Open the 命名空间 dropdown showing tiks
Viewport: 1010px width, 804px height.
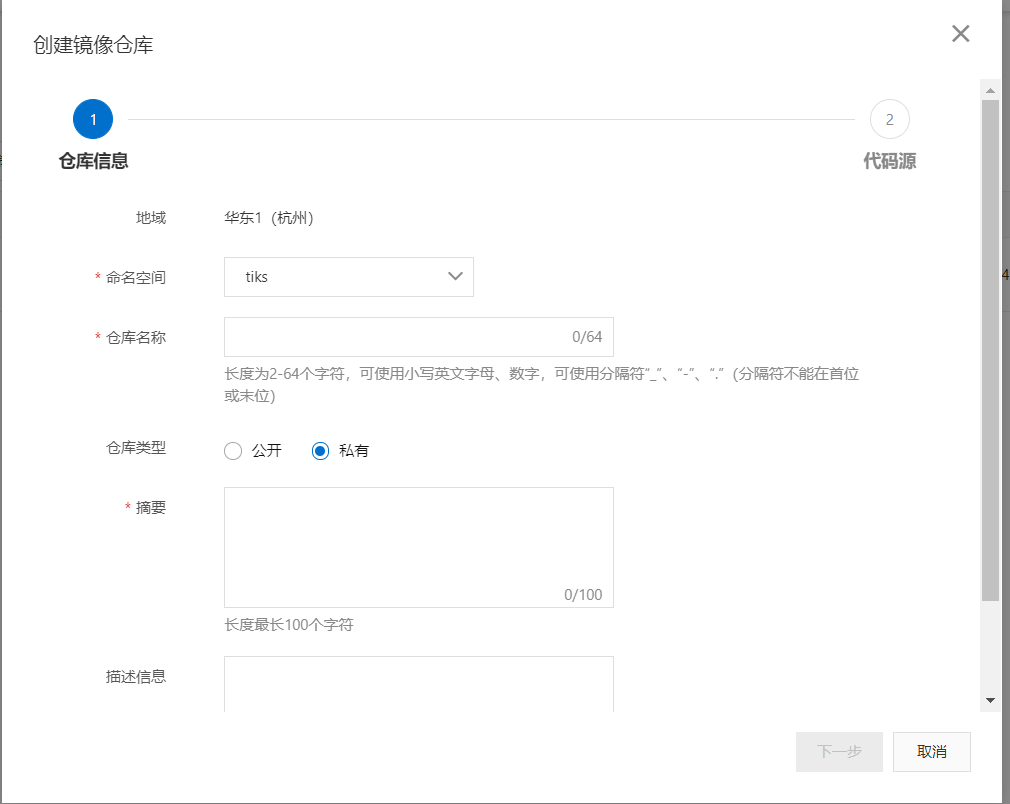tap(348, 277)
